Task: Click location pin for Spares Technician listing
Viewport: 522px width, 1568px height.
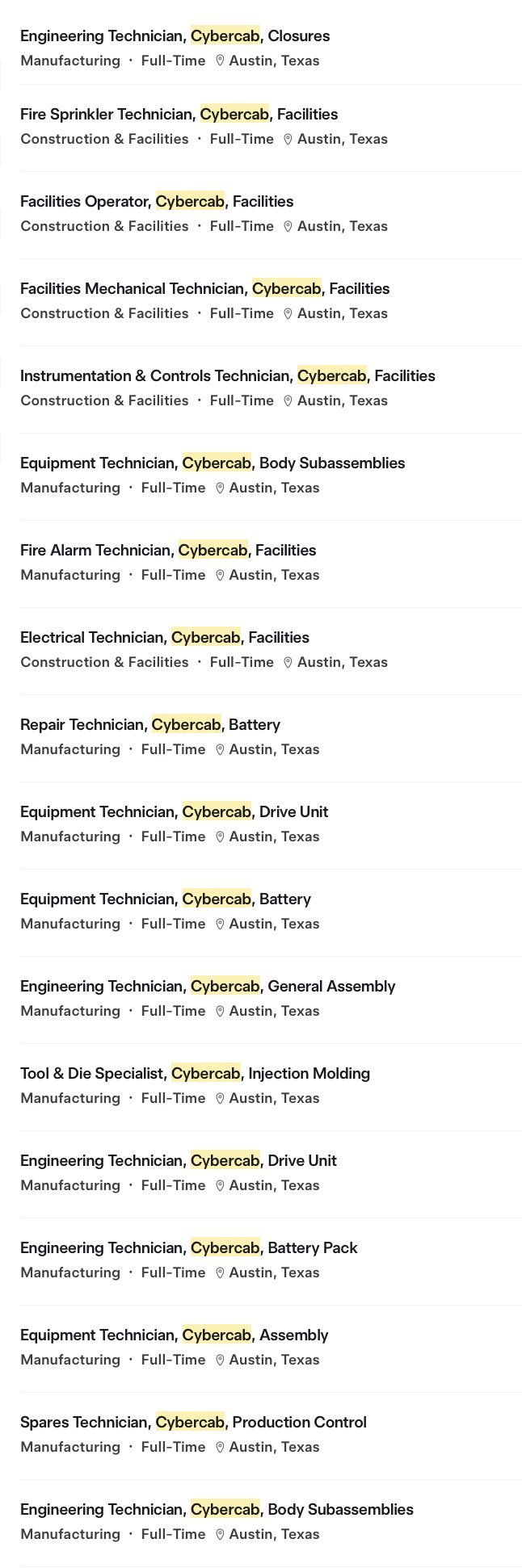Action: pos(220,1447)
